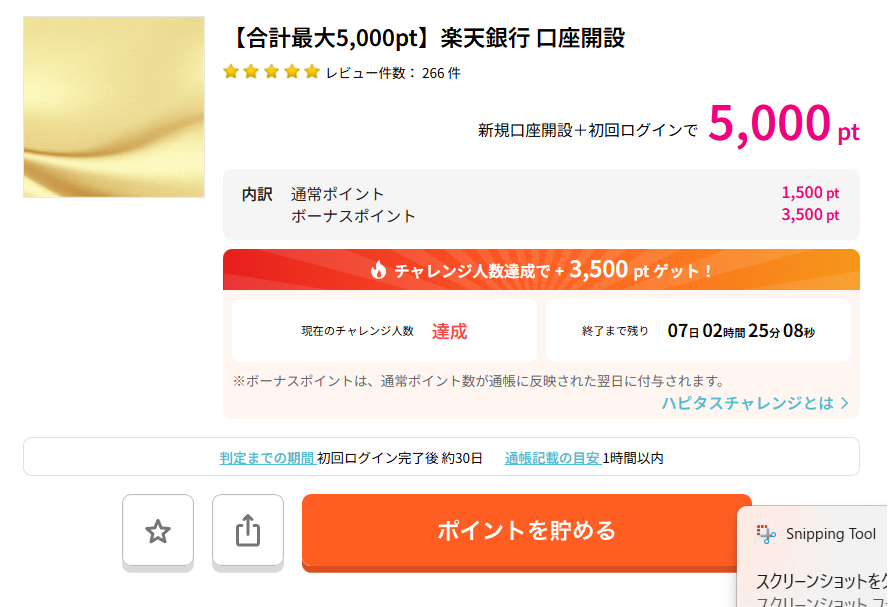The height and width of the screenshot is (607, 888).
Task: Open the ハピタスチャレンジとは link
Action: click(x=747, y=403)
